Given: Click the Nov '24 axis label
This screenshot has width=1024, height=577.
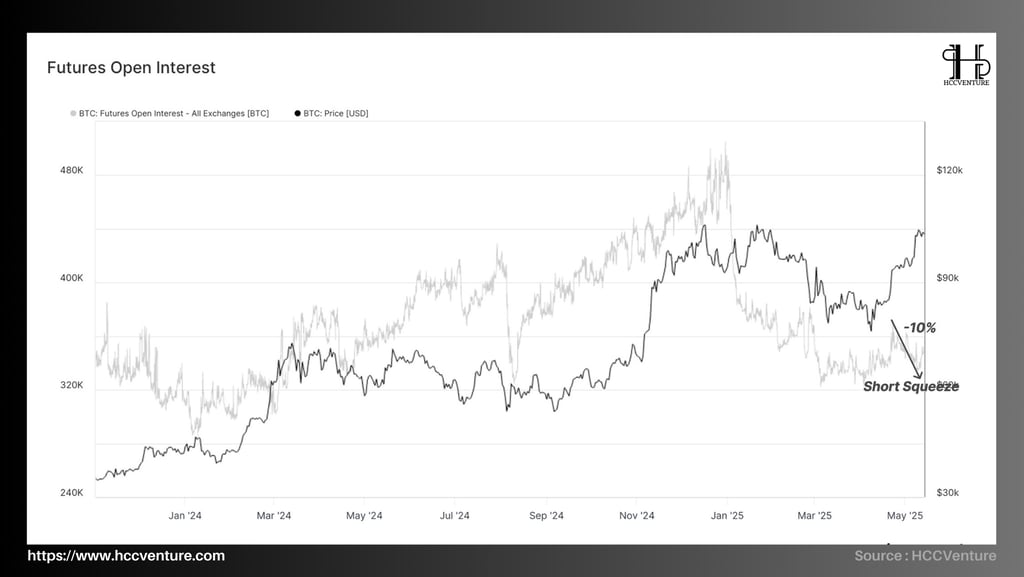Looking at the screenshot, I should (x=637, y=516).
